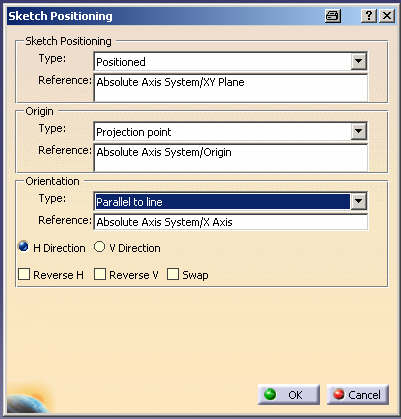Click the red Cancel button

358,395
